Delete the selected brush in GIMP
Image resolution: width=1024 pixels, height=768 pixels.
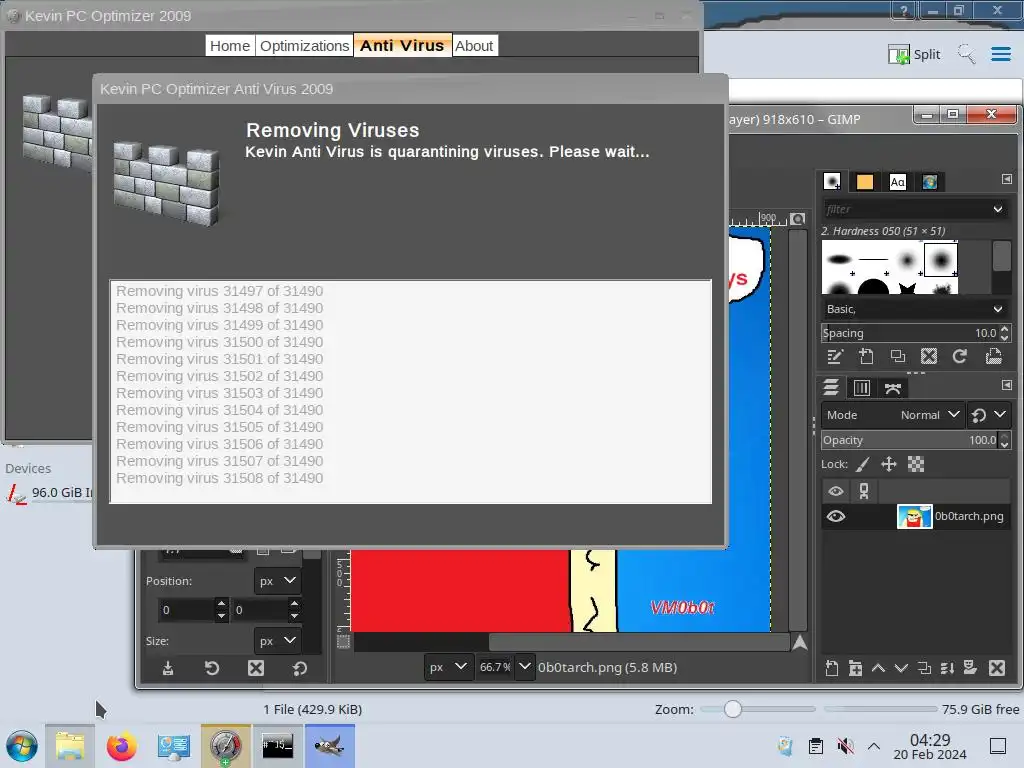(929, 357)
